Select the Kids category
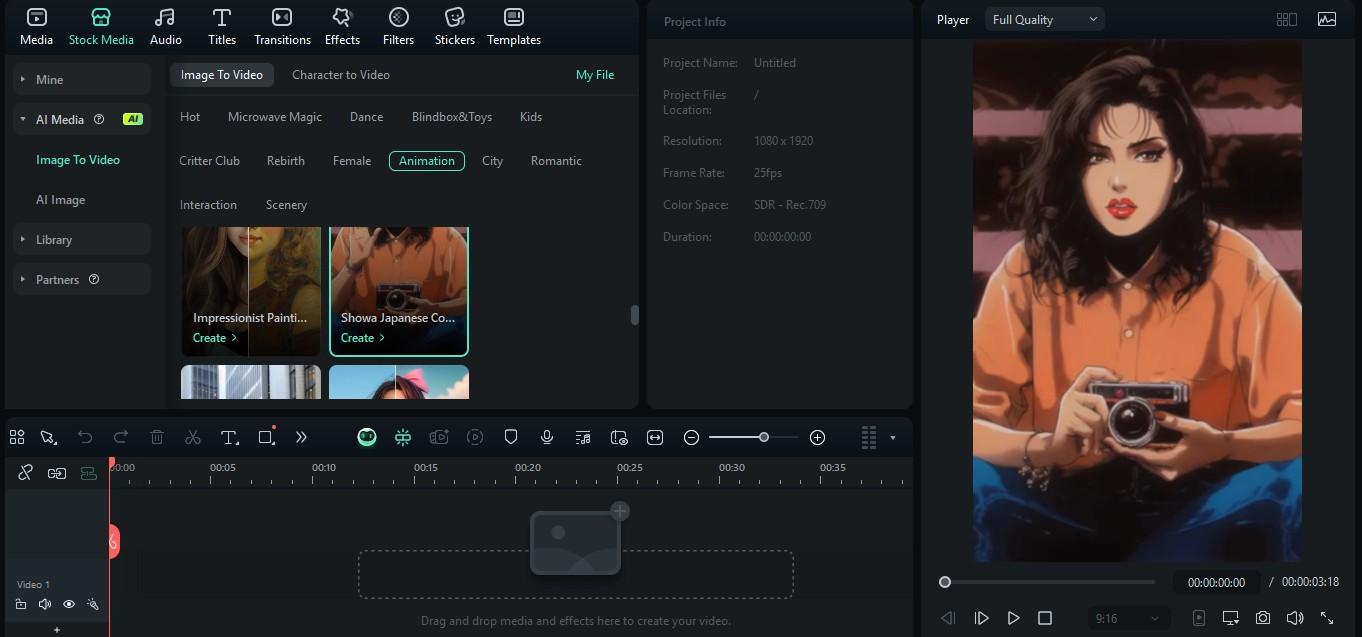The width and height of the screenshot is (1362, 637). point(531,117)
